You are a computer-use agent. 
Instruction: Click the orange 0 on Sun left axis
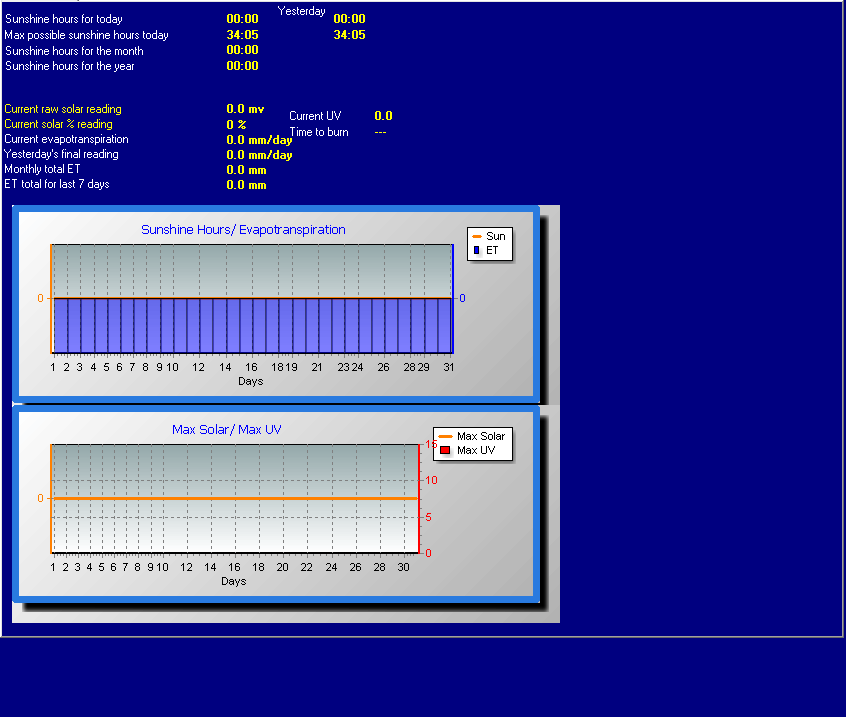[x=40, y=298]
